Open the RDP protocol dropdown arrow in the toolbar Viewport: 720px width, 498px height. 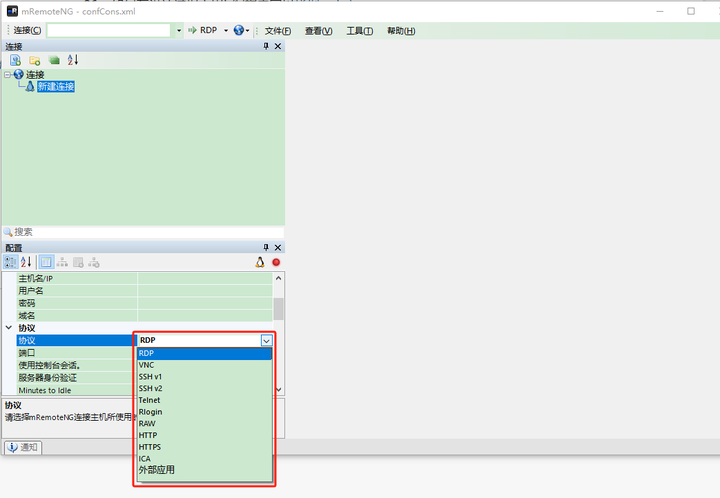click(x=226, y=31)
